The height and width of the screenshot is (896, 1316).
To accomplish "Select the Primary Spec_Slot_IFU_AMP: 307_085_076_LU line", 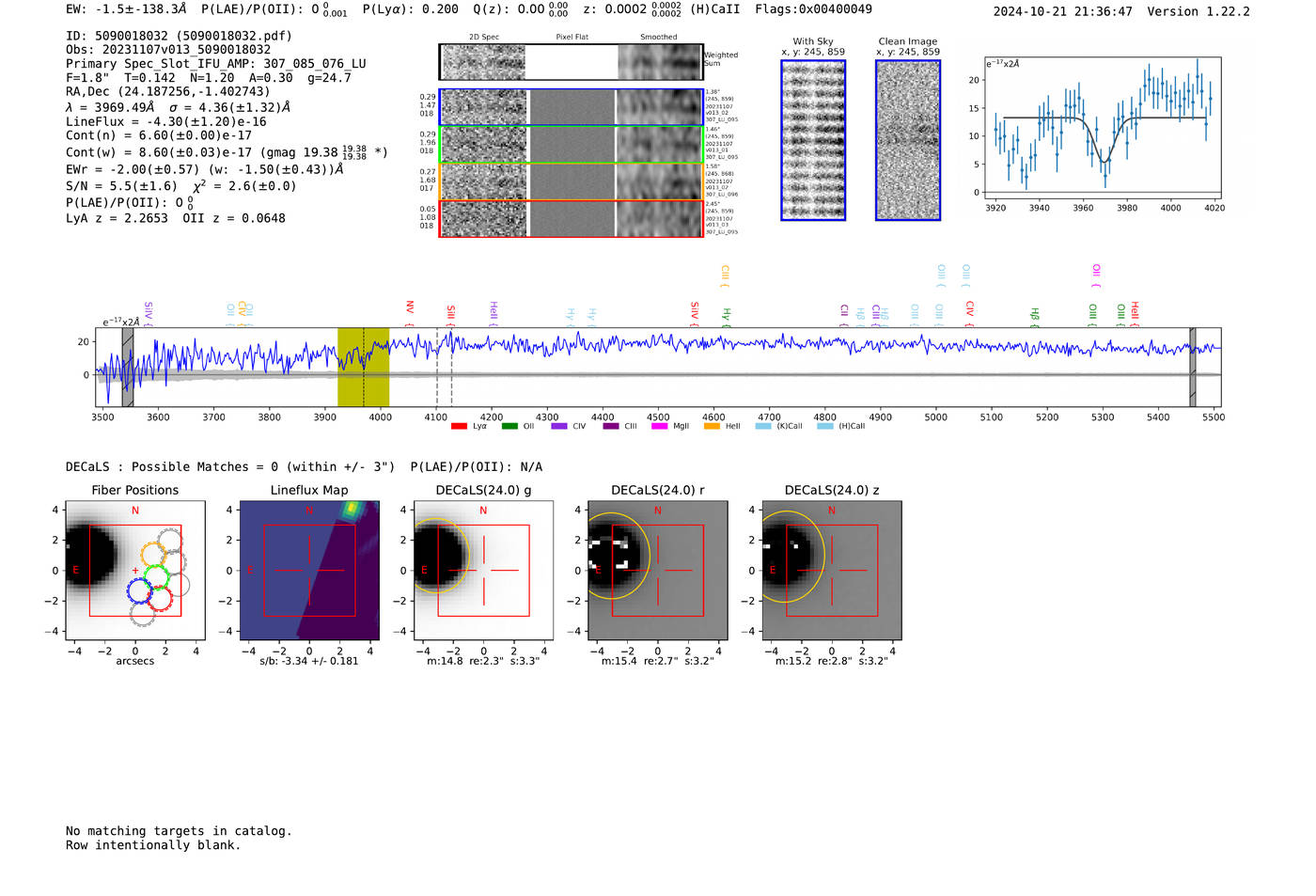I will click(216, 64).
